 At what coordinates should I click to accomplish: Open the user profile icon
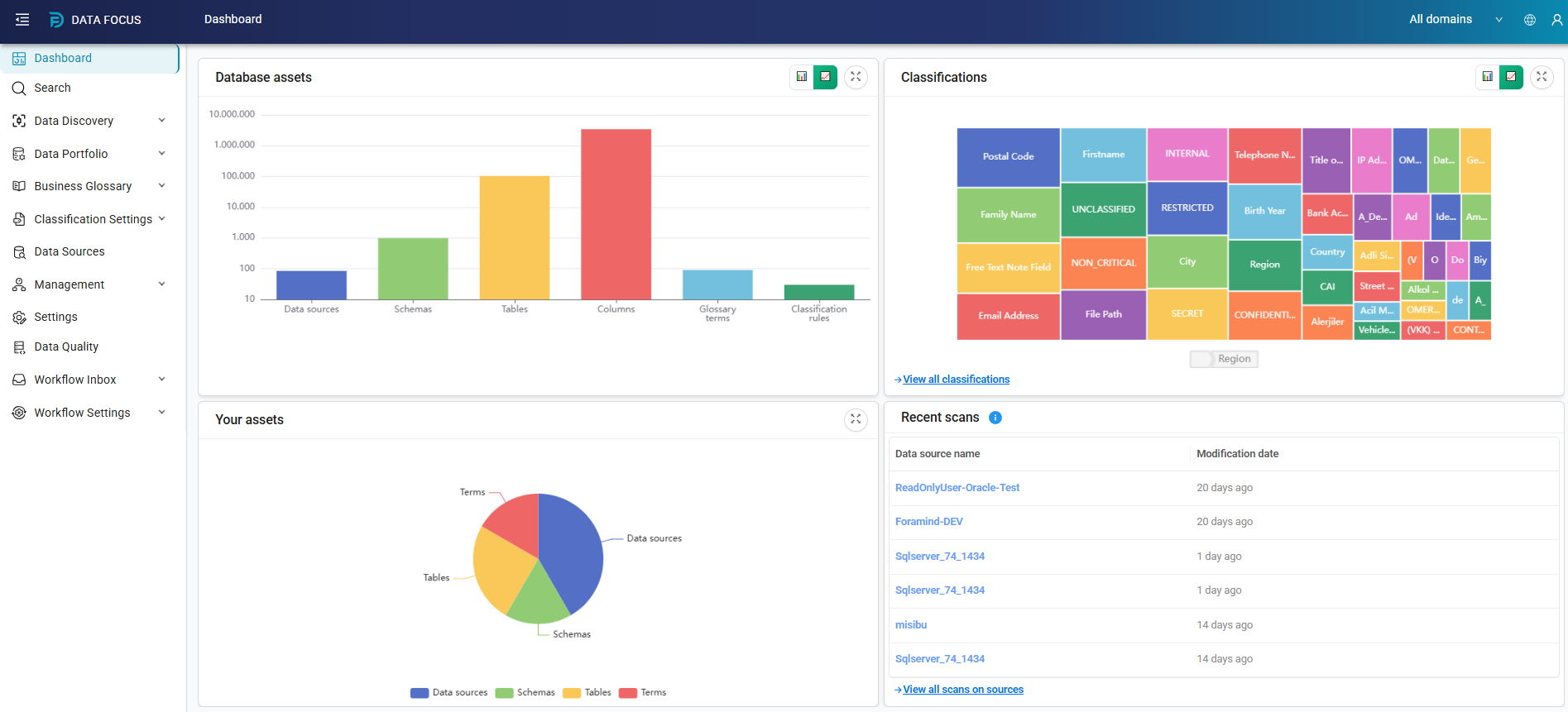(1556, 20)
